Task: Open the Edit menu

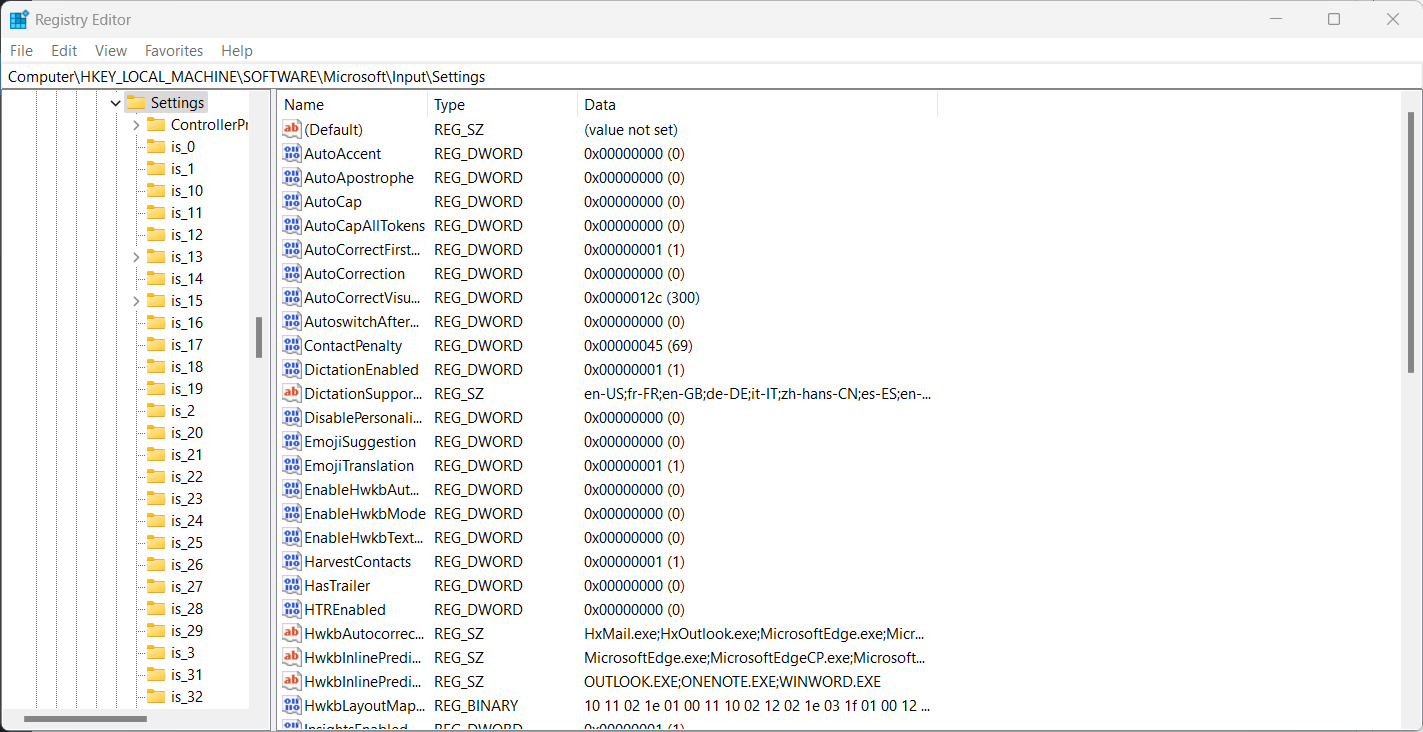Action: [64, 50]
